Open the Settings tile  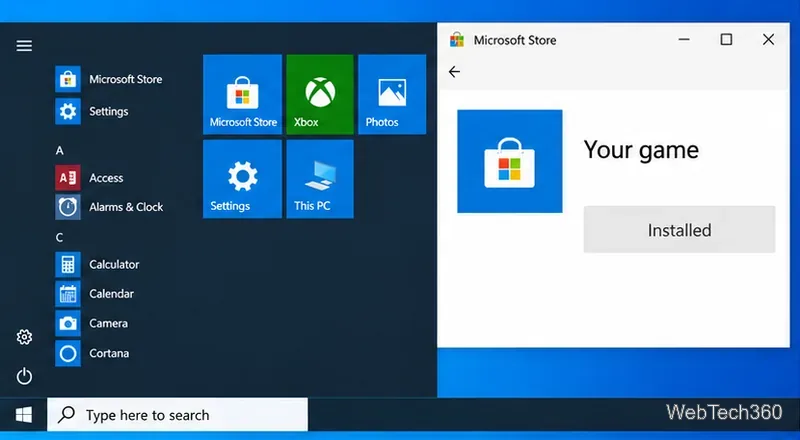[x=242, y=179]
